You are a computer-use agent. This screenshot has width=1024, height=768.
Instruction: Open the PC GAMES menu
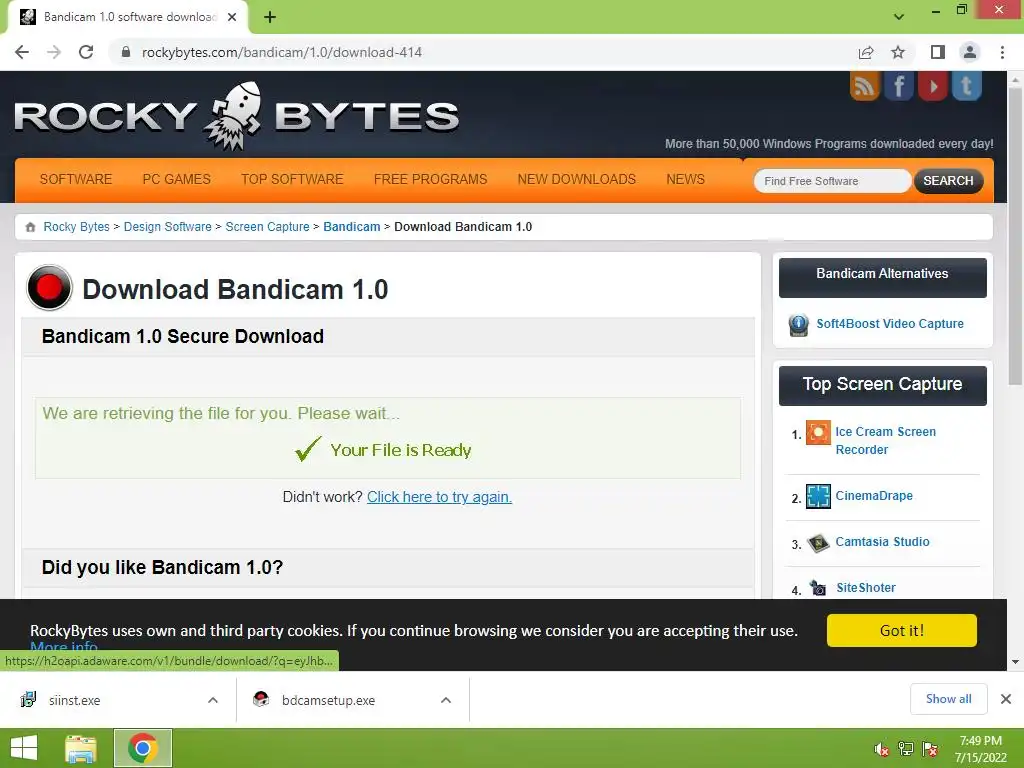(x=176, y=180)
